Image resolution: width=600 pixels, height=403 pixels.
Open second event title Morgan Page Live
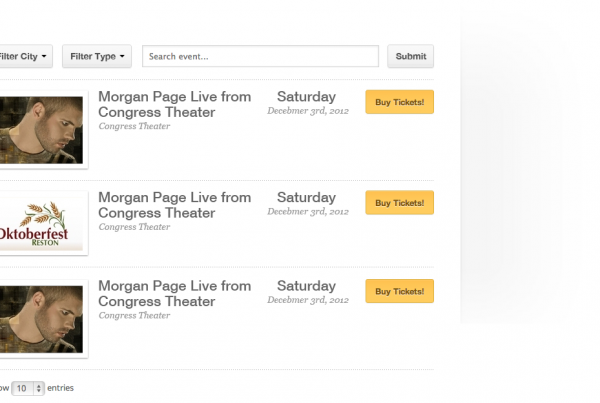(174, 205)
